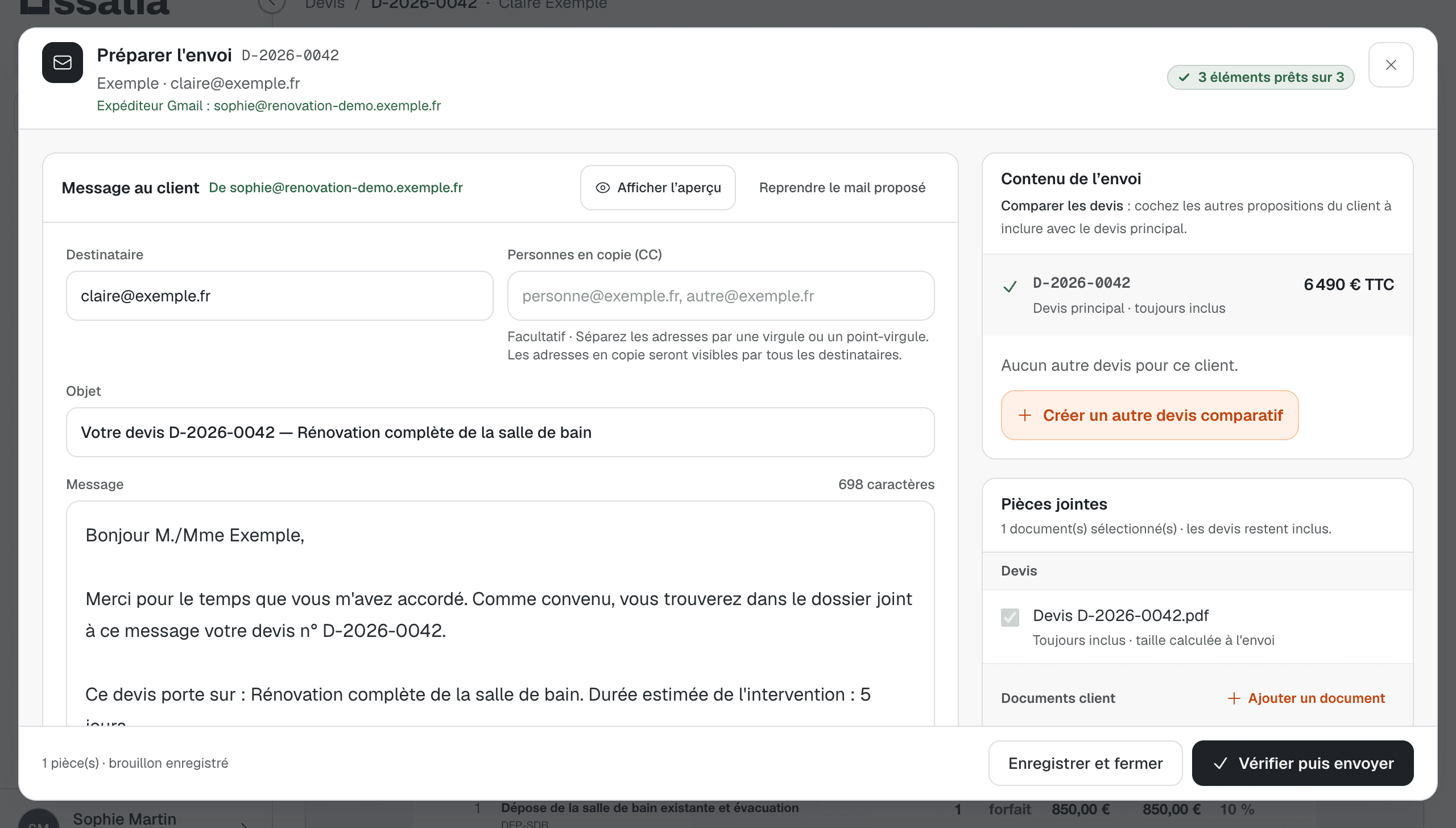The width and height of the screenshot is (1456, 828).
Task: Toggle the Devis D-2026-0042.pdf checkbox
Action: tap(1010, 617)
